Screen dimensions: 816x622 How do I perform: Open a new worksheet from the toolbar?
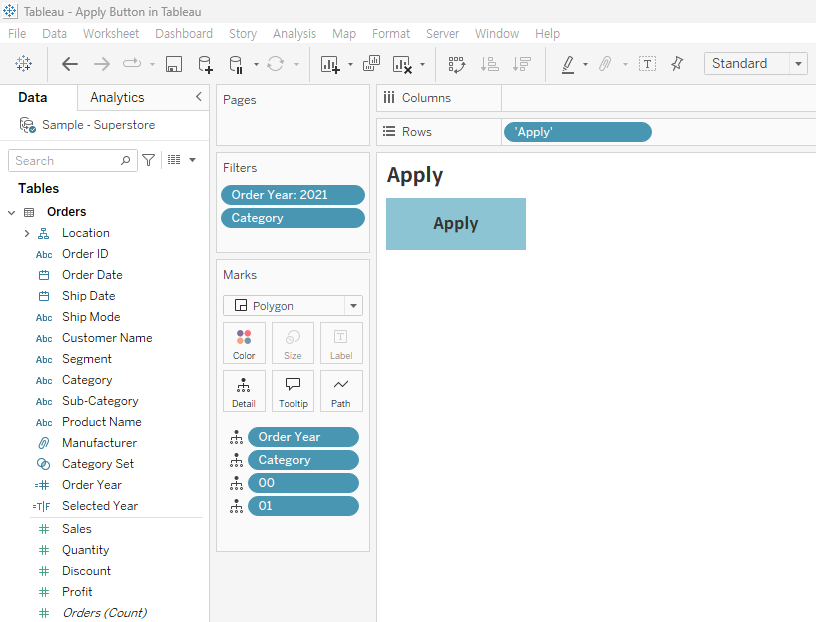pyautogui.click(x=328, y=63)
